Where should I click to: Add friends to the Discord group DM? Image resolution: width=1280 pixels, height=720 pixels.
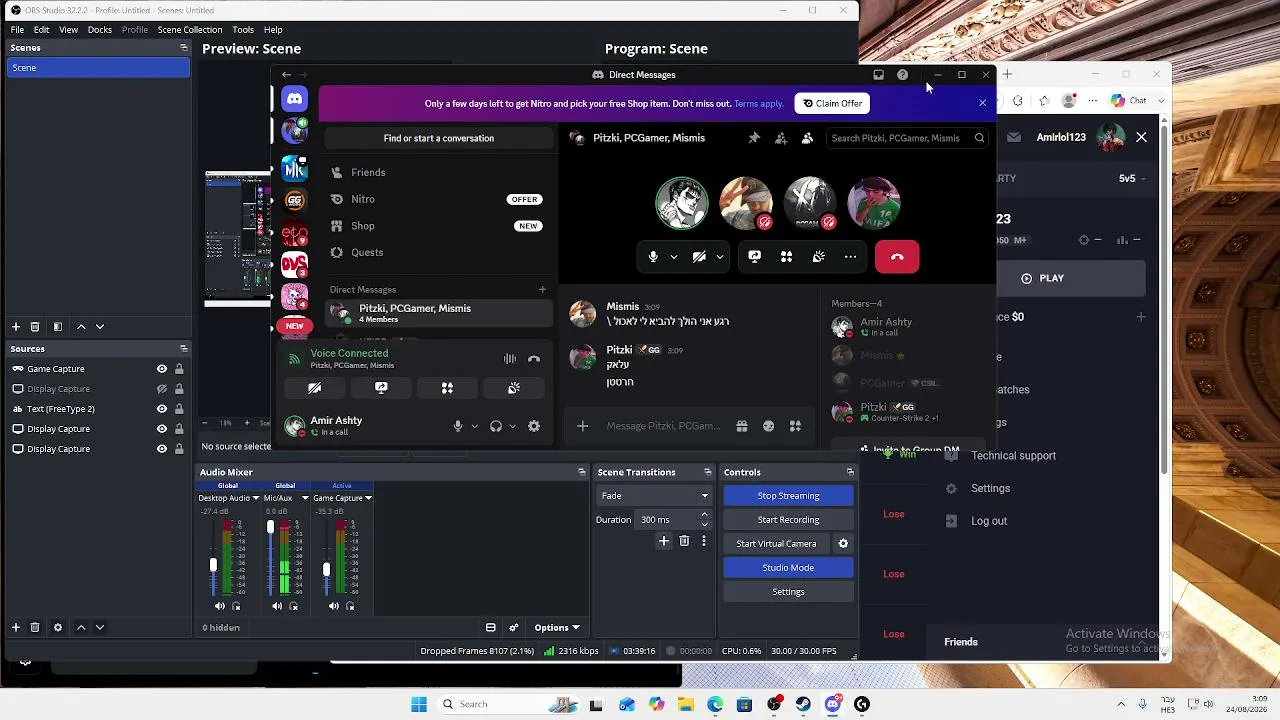[781, 138]
